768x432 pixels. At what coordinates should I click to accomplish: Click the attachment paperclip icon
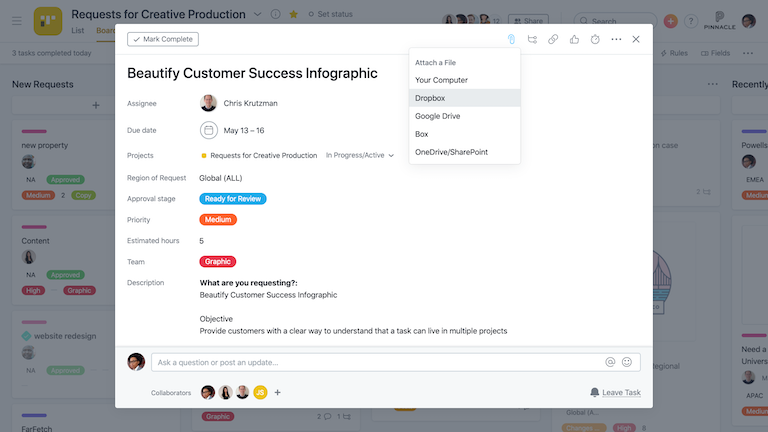(x=510, y=39)
